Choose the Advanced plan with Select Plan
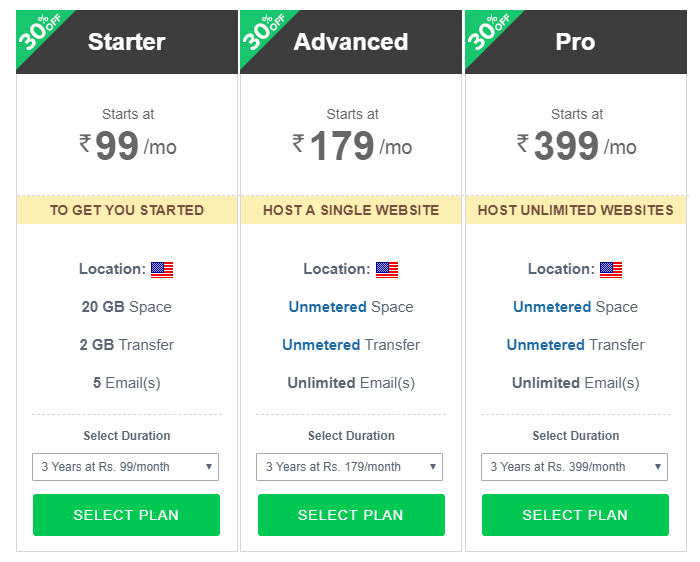Viewport: 700px width, 562px height. [x=351, y=515]
